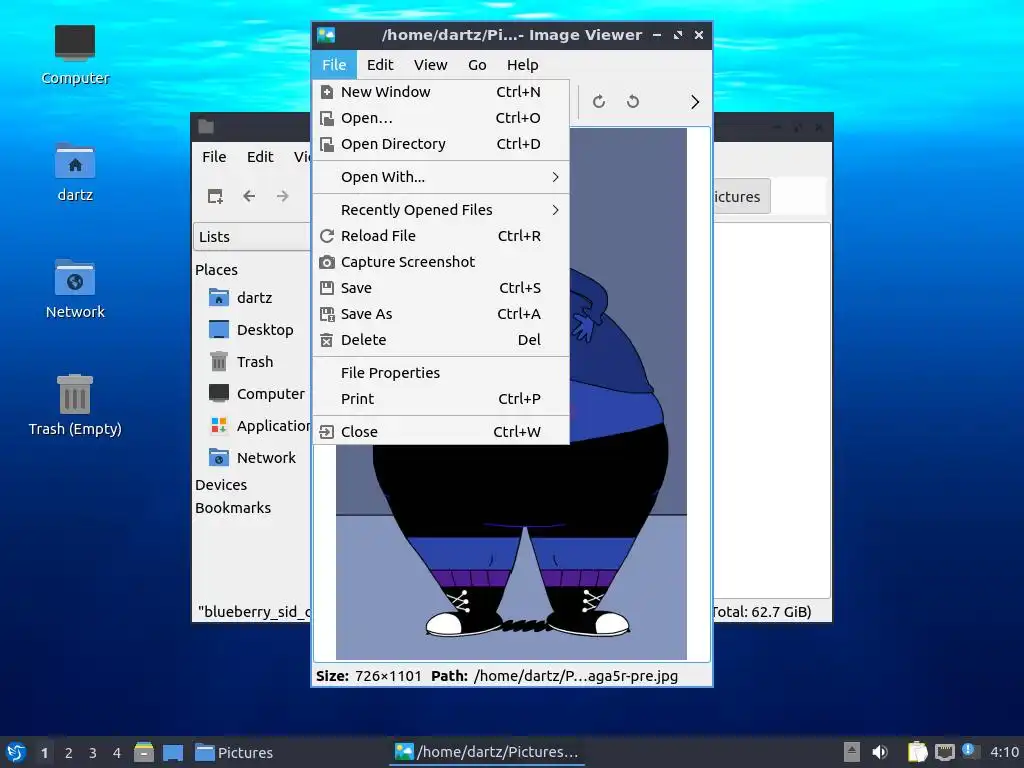This screenshot has height=768, width=1024.
Task: Open the dartz home folder desktop icon
Action: 74,173
